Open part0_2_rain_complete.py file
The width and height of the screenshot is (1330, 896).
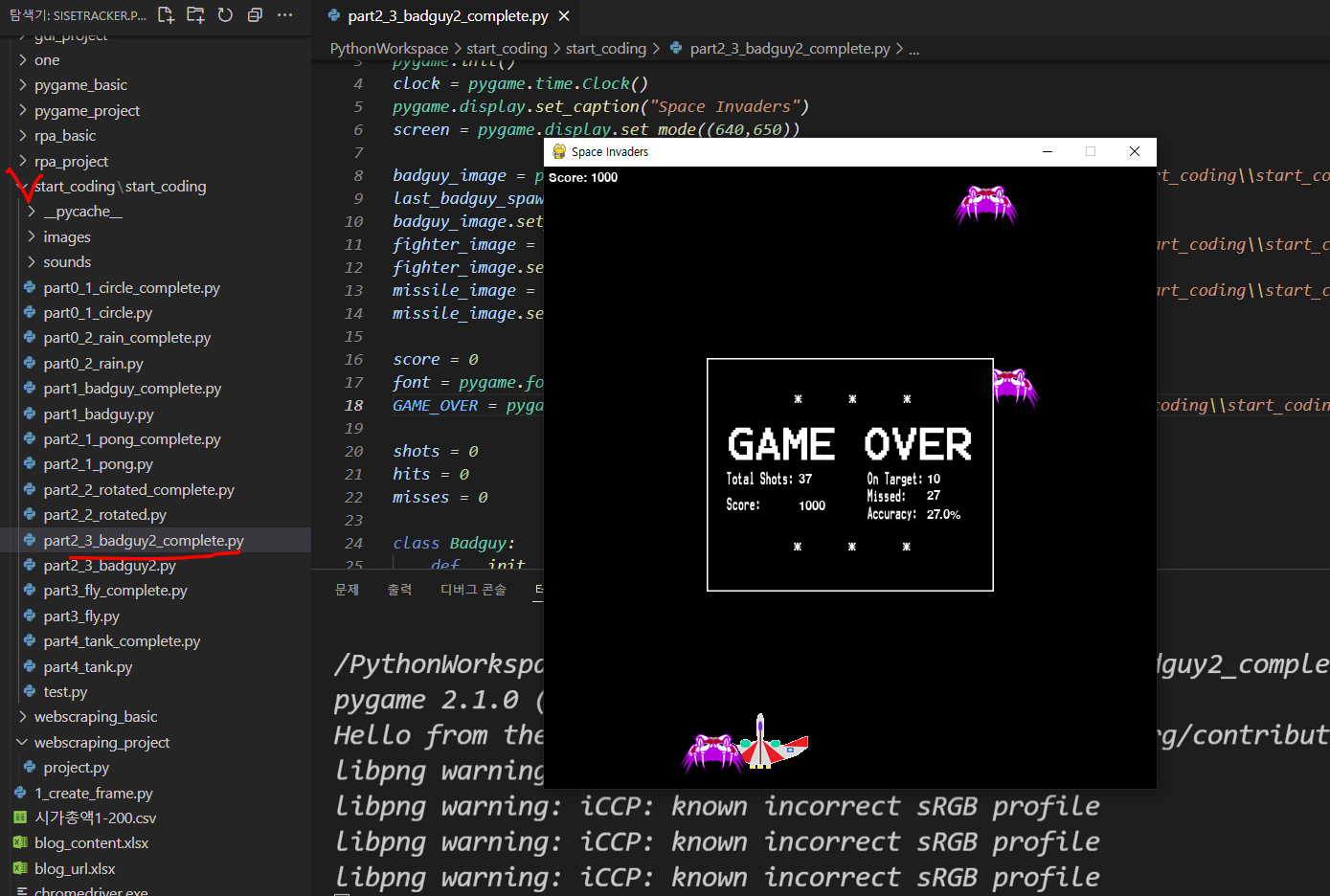pyautogui.click(x=127, y=338)
